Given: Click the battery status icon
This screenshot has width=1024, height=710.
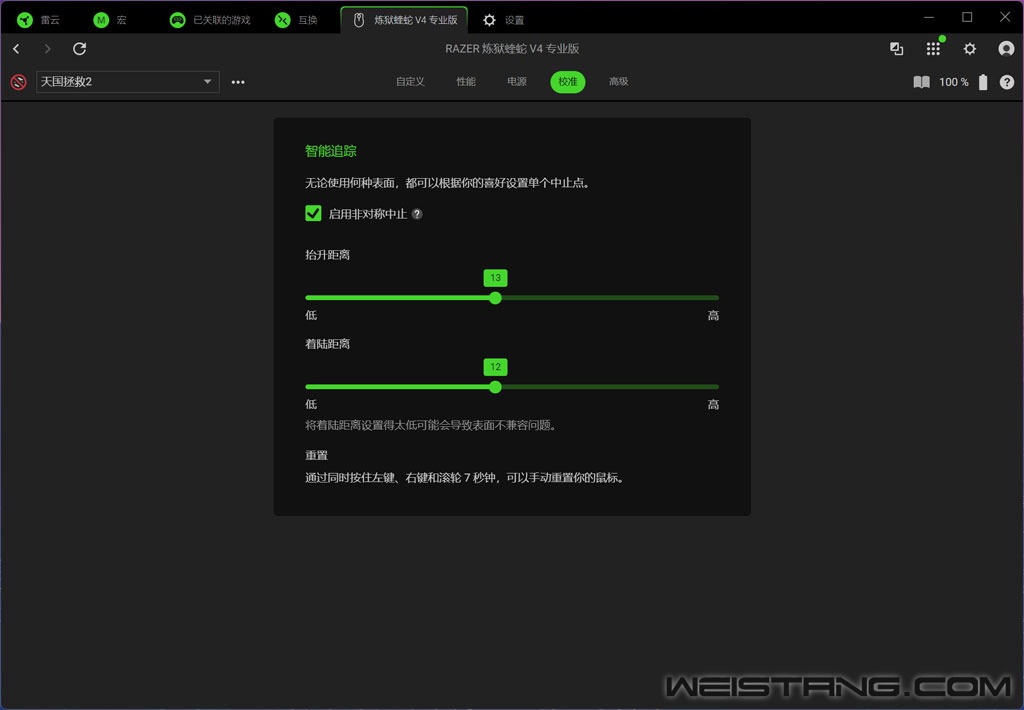Looking at the screenshot, I should (x=983, y=82).
